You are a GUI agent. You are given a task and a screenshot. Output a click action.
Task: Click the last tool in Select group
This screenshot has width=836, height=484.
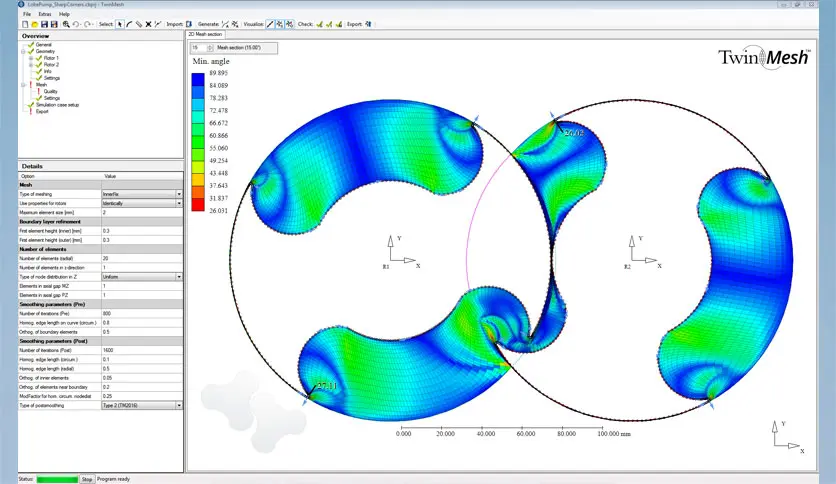click(x=158, y=24)
